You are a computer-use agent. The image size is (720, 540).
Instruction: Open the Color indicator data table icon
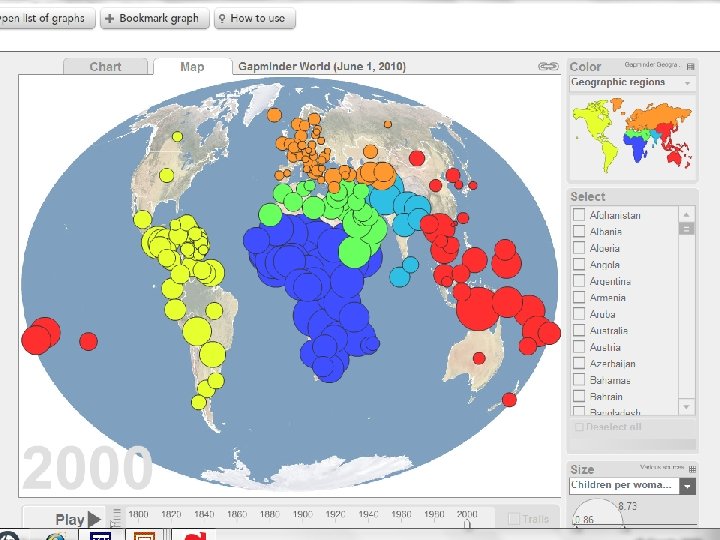pos(690,67)
